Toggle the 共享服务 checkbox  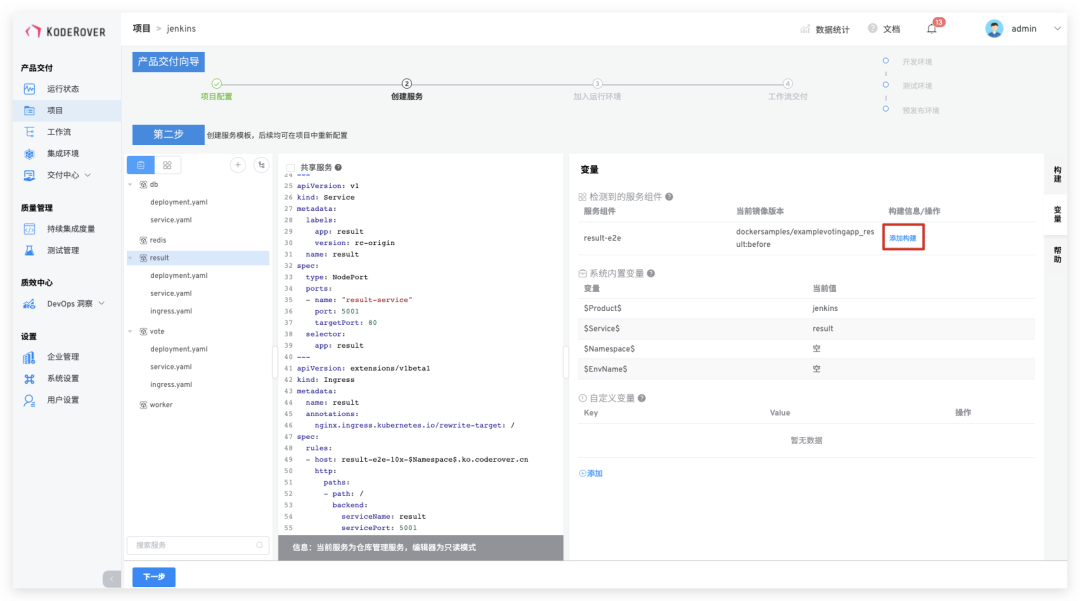click(291, 168)
